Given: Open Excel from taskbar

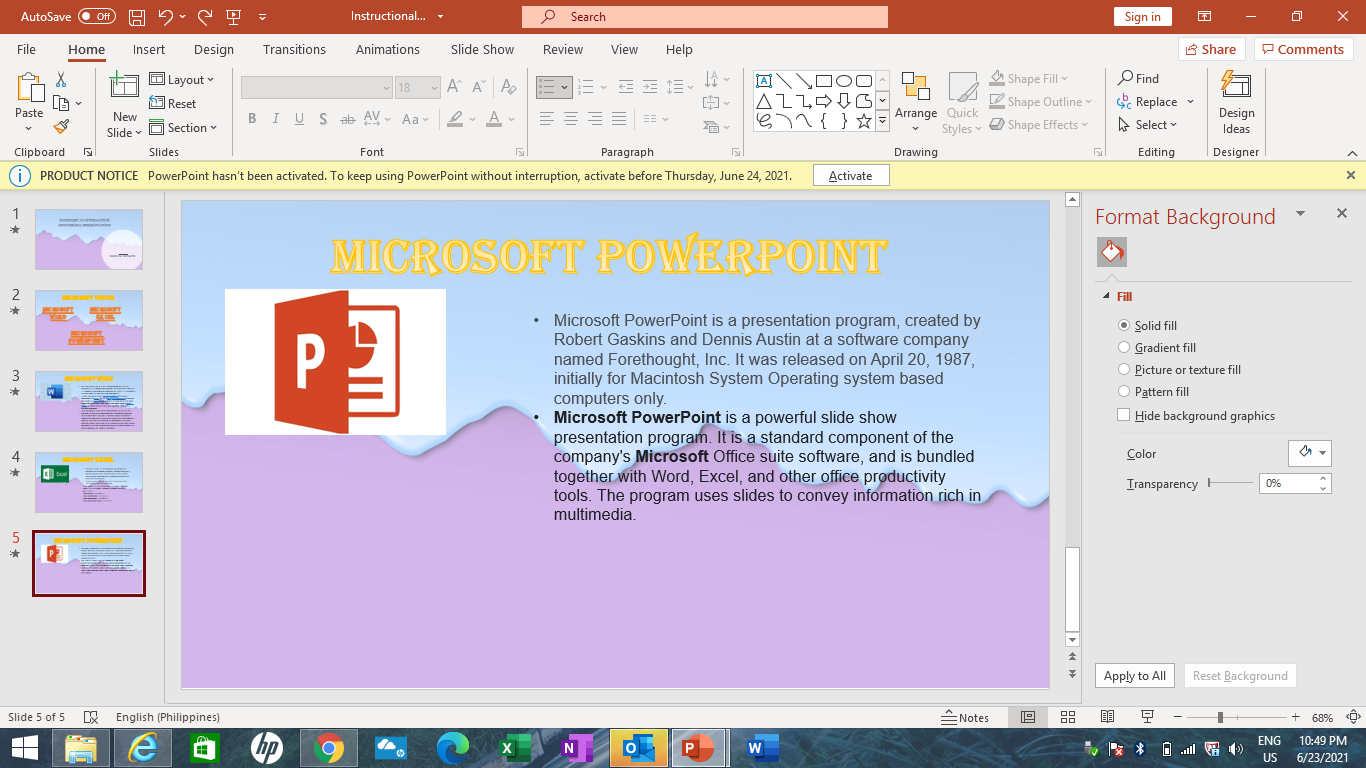Looking at the screenshot, I should click(516, 747).
